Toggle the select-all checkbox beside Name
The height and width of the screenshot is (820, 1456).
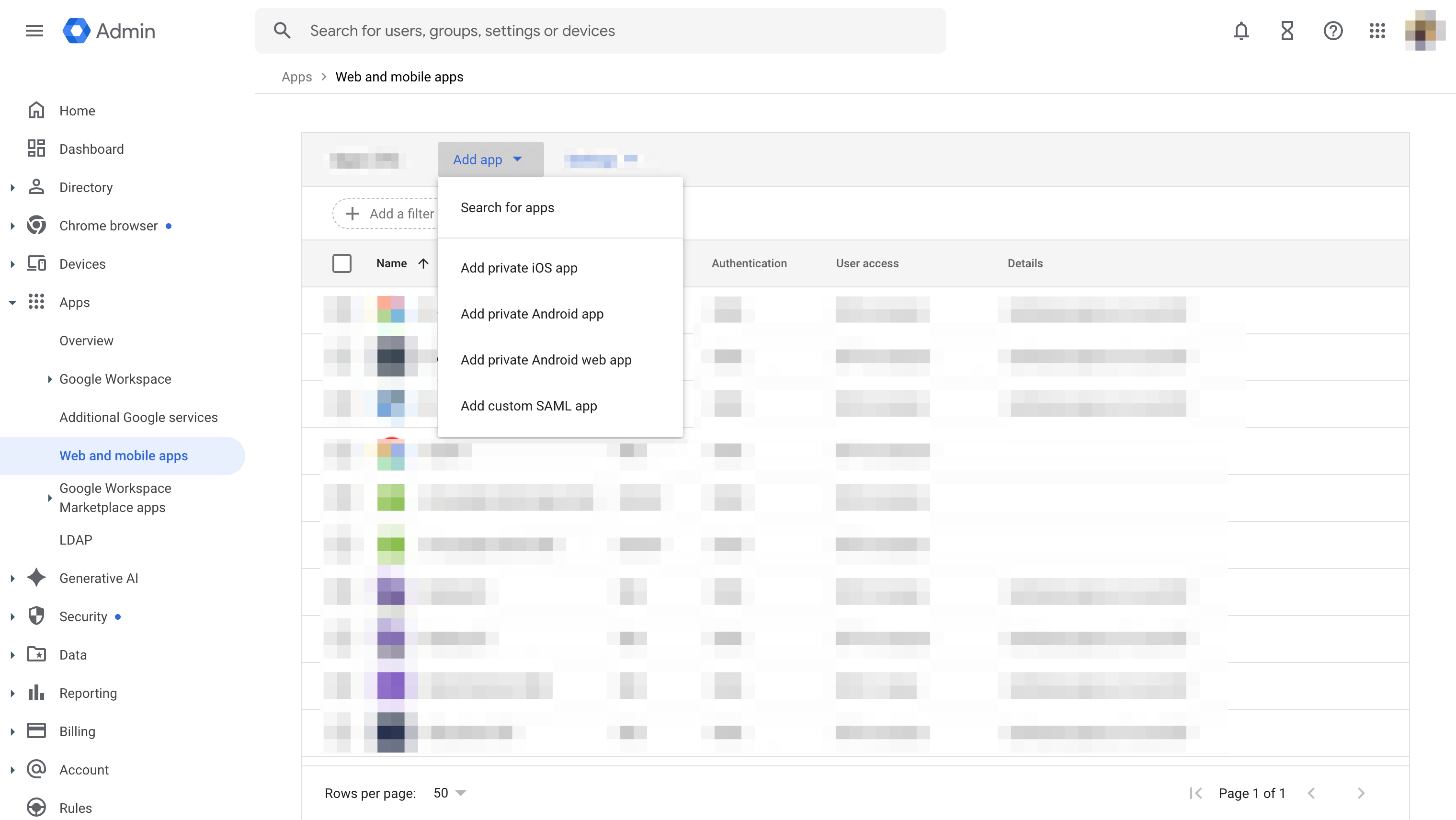coord(342,263)
